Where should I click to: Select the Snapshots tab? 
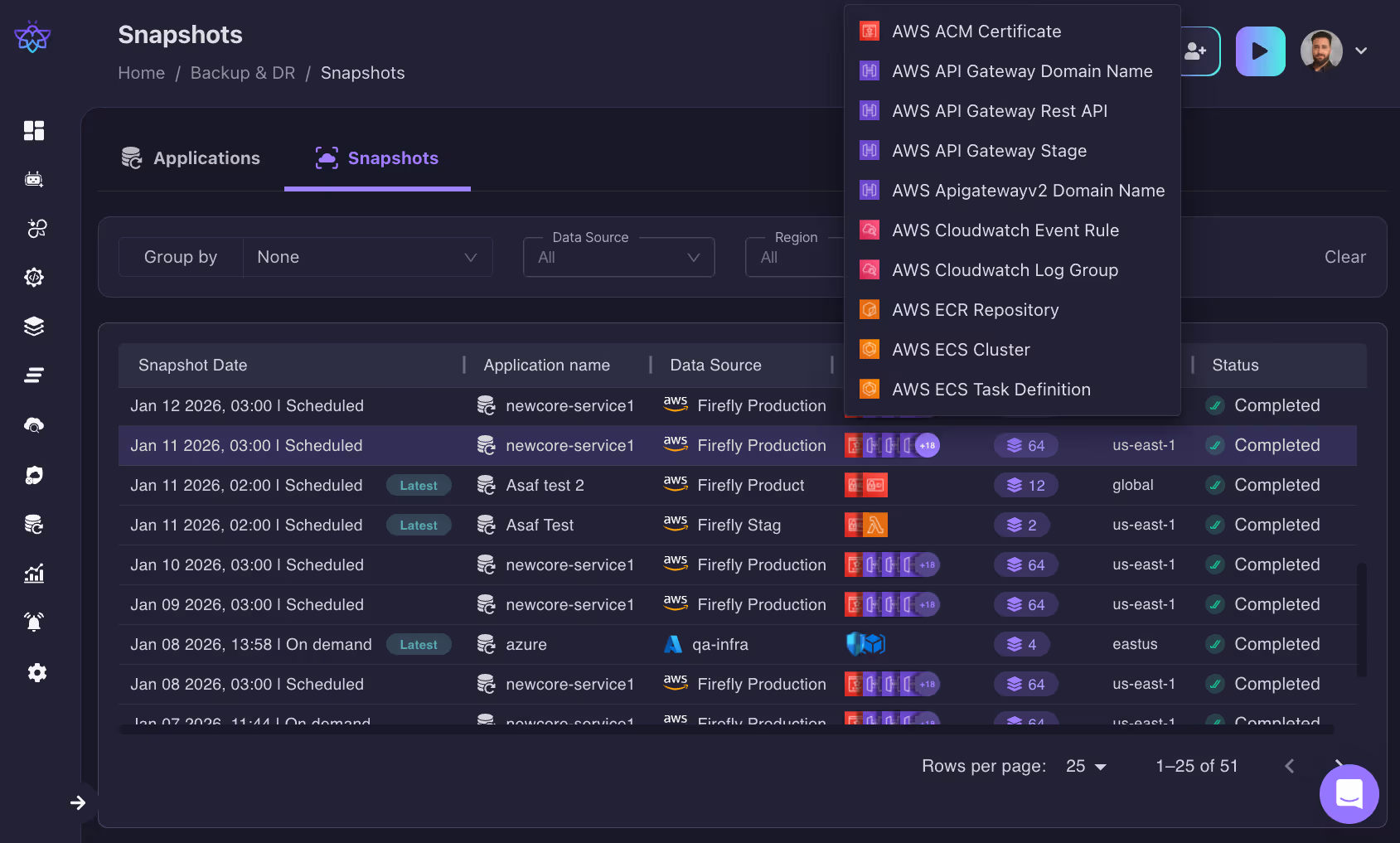click(377, 158)
